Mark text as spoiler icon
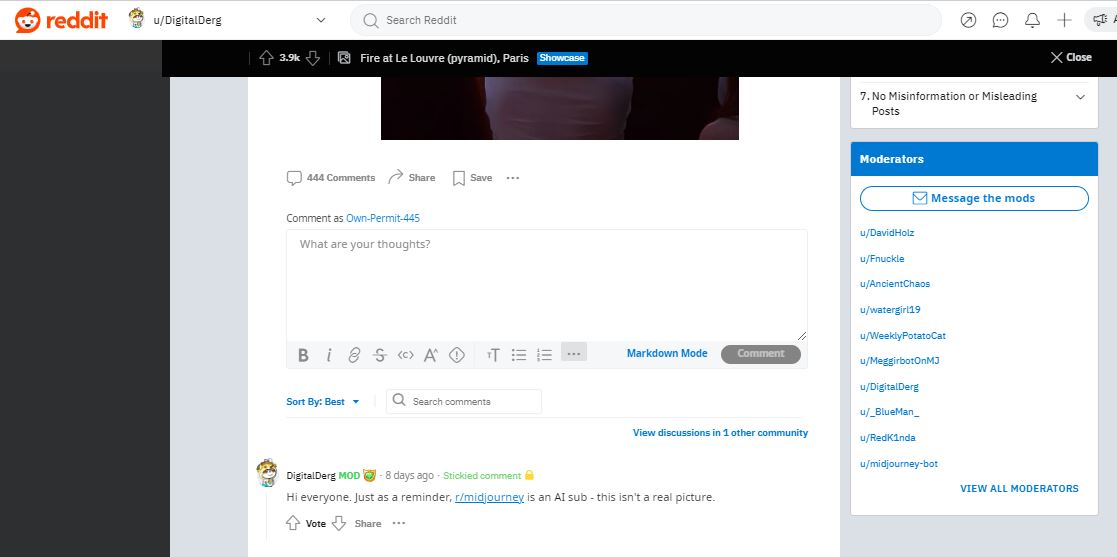 [x=457, y=355]
